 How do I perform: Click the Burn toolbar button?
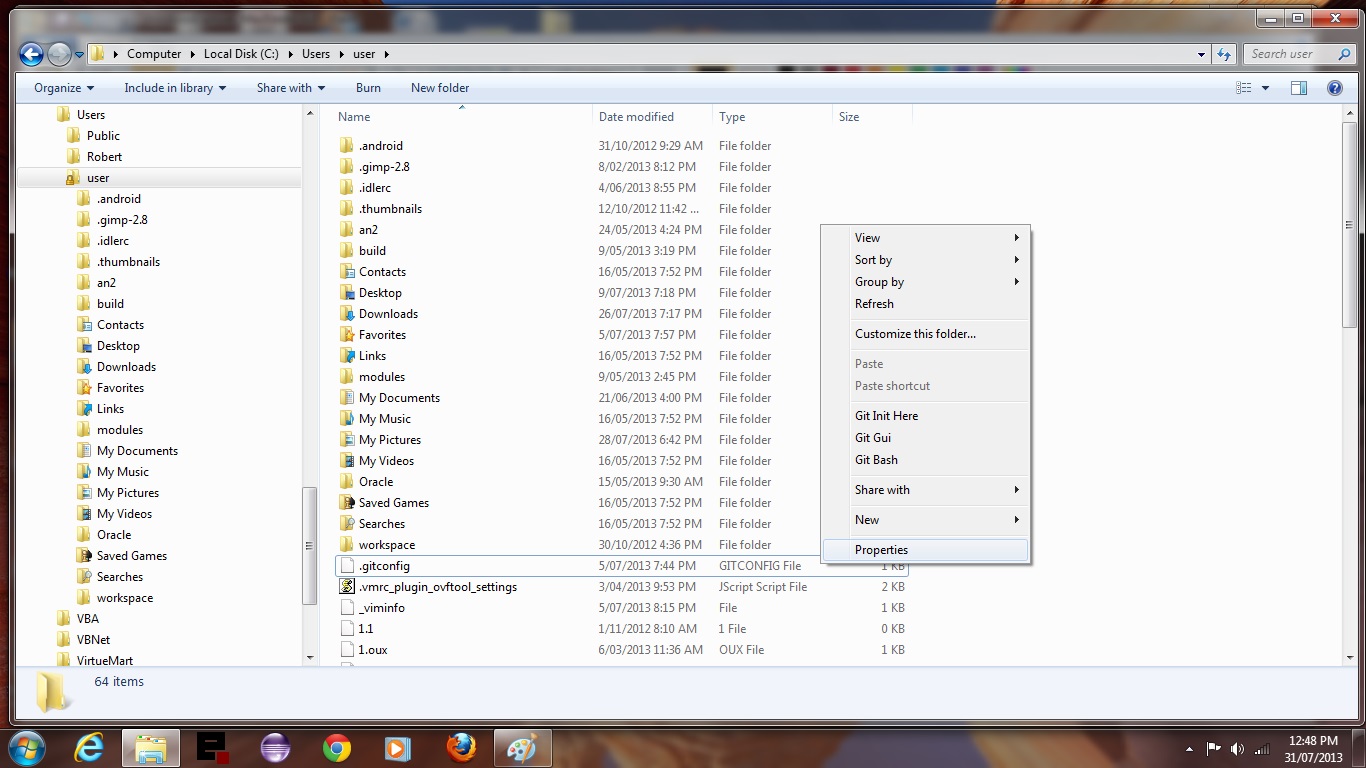[367, 88]
